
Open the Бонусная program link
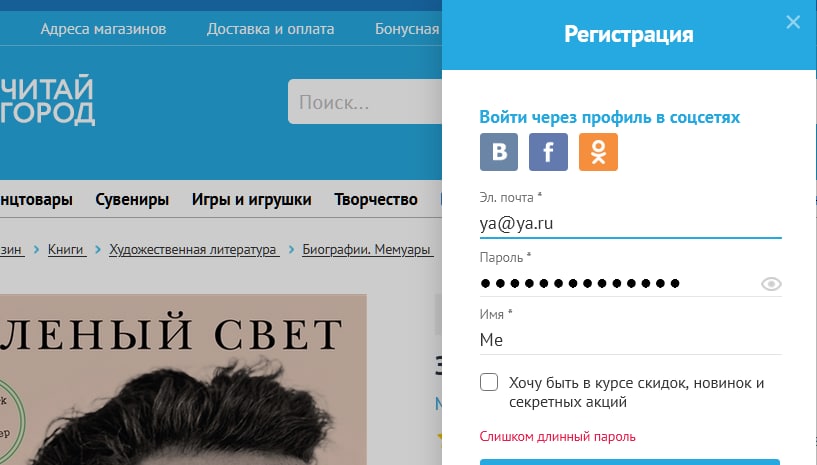407,29
